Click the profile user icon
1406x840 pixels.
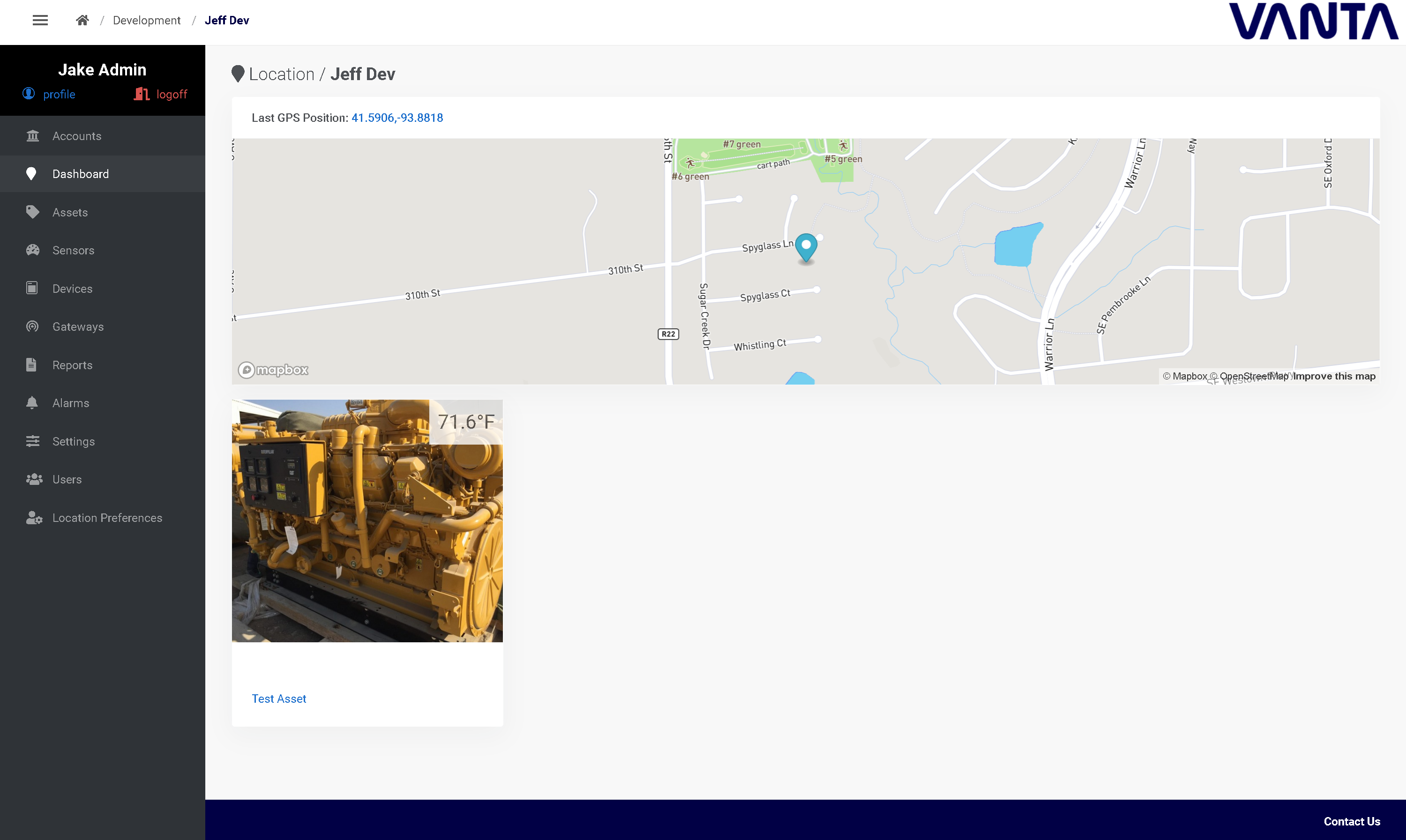29,93
